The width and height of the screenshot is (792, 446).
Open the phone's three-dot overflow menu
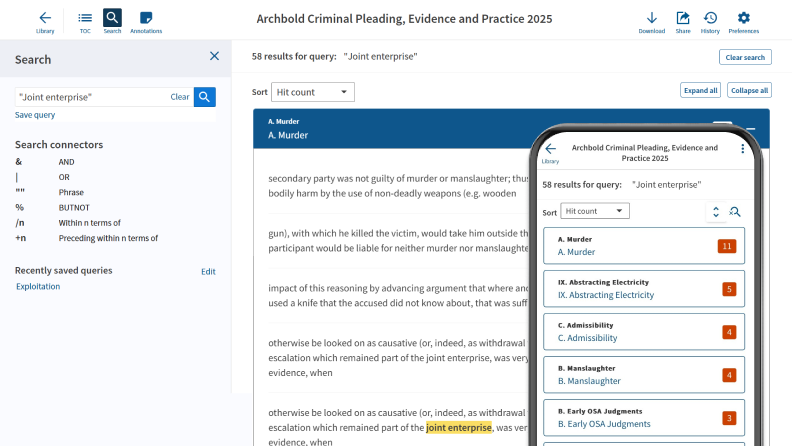coord(742,149)
